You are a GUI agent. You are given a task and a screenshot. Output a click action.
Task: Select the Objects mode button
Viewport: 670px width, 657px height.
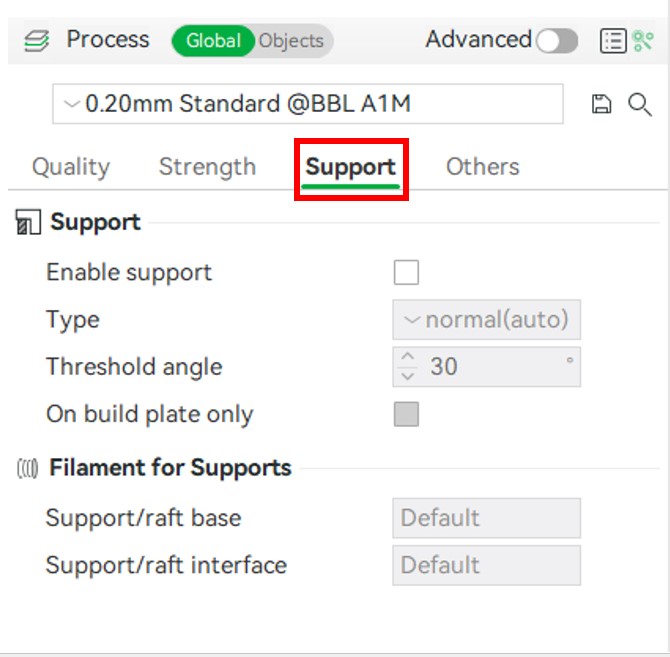click(291, 41)
